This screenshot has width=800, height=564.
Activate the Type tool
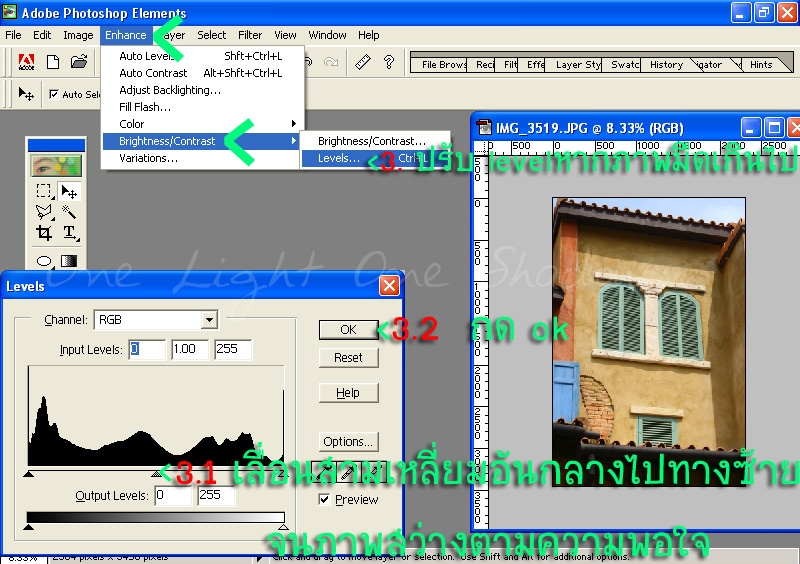pyautogui.click(x=69, y=233)
